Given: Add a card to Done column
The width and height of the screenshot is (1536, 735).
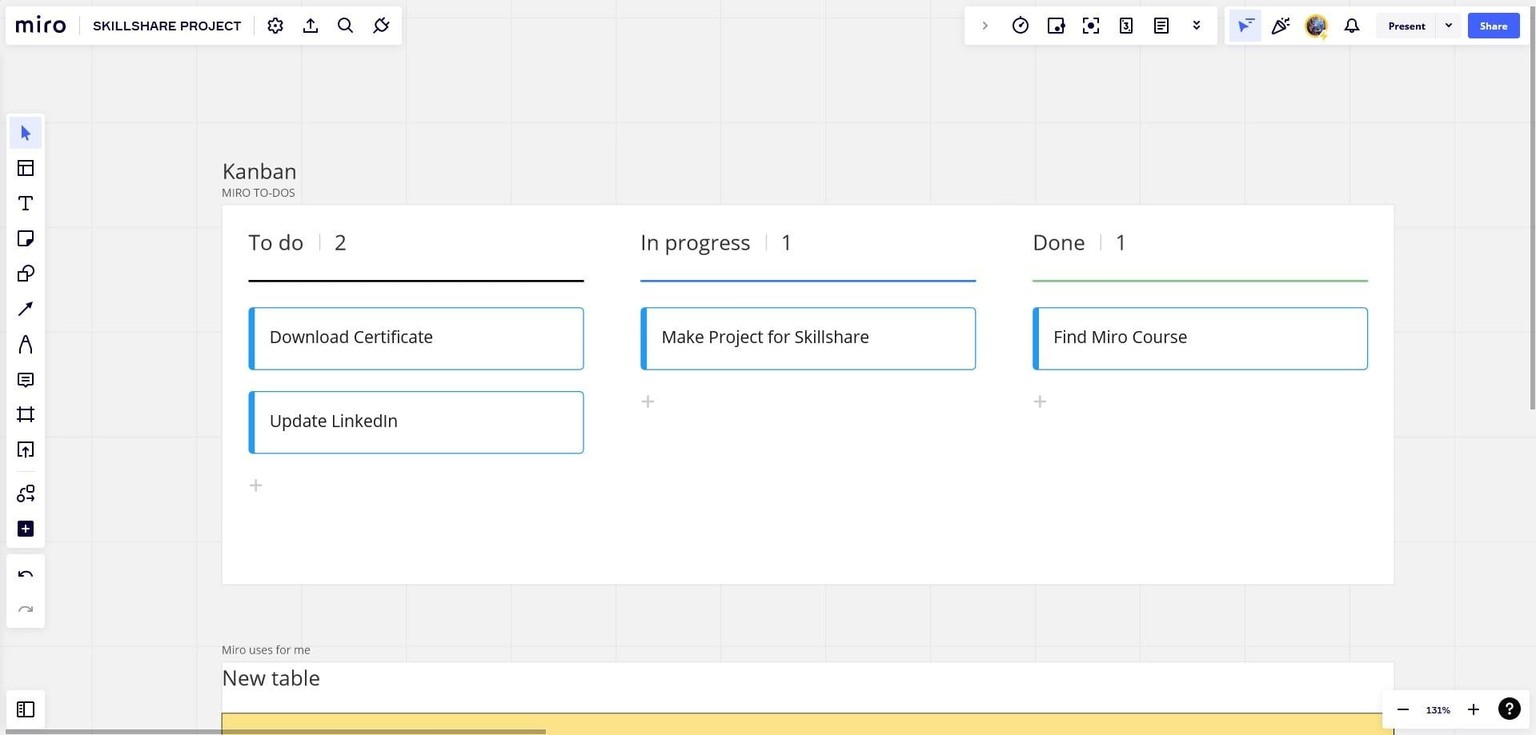Looking at the screenshot, I should pos(1040,401).
